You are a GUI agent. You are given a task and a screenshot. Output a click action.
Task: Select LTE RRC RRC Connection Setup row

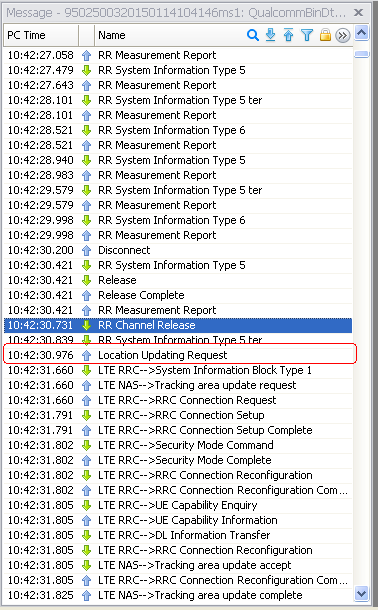[178, 415]
